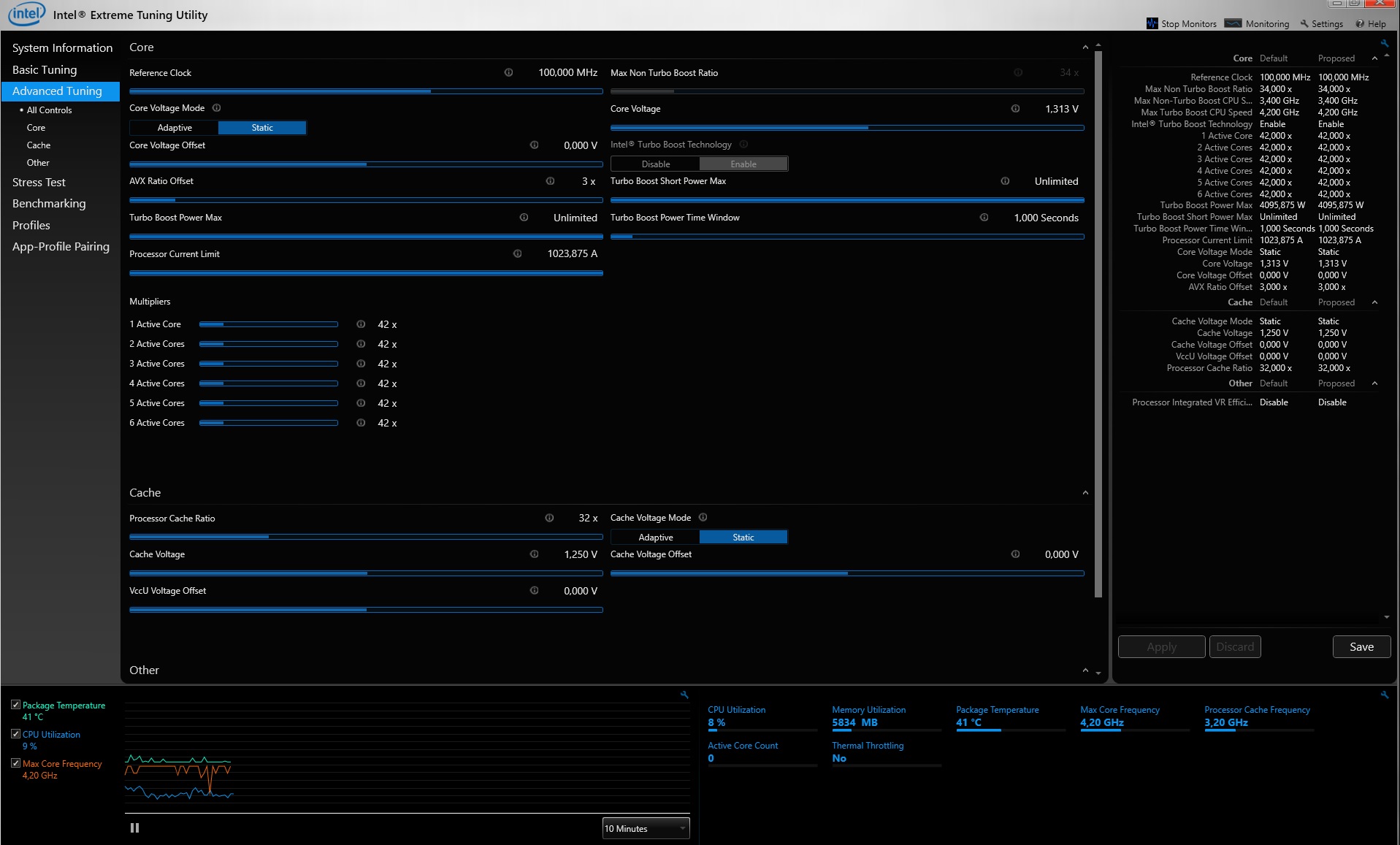Show info icon for 3 Active Cores

pos(361,364)
